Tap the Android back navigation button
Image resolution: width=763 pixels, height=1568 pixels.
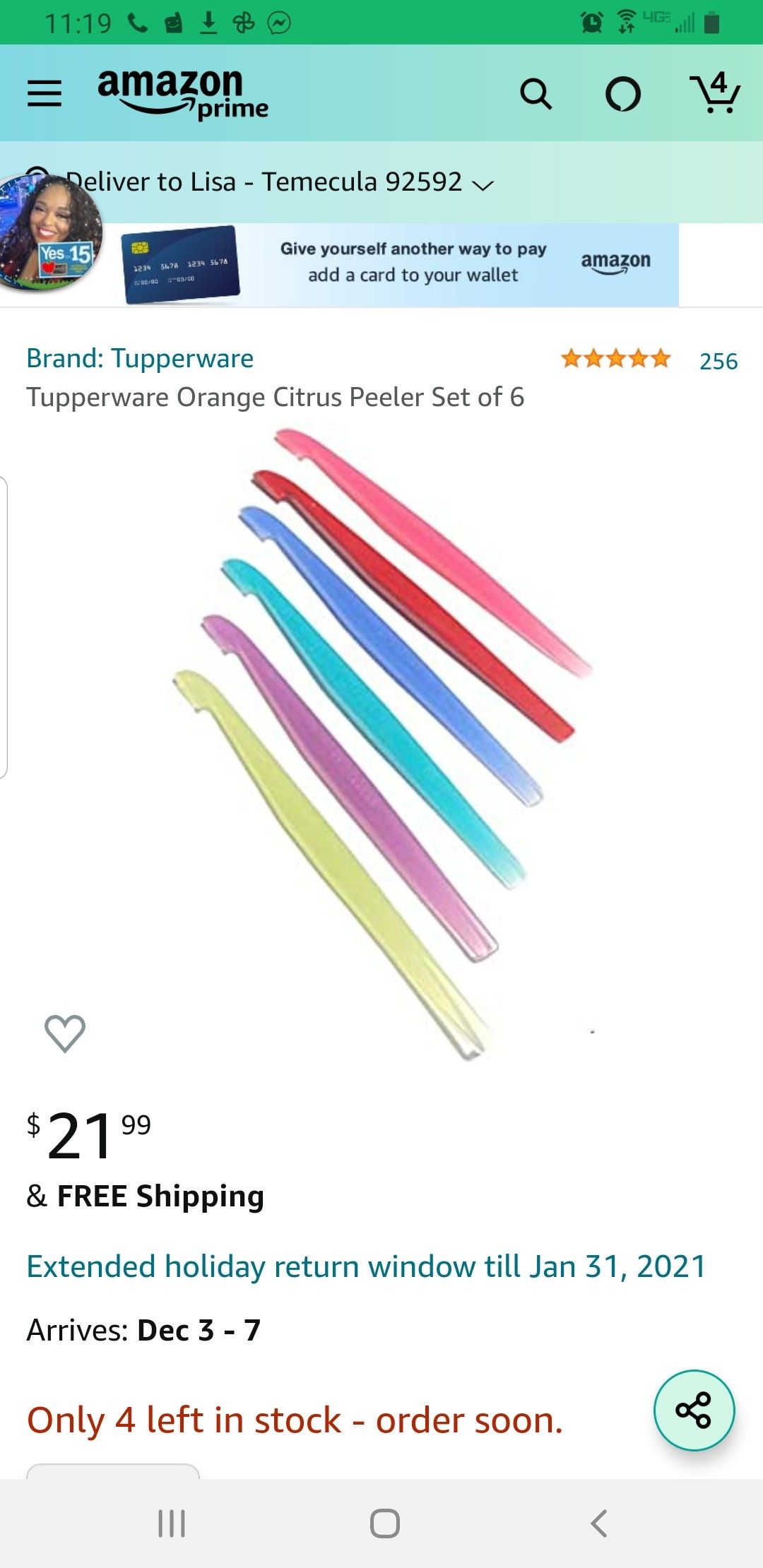(x=598, y=1524)
